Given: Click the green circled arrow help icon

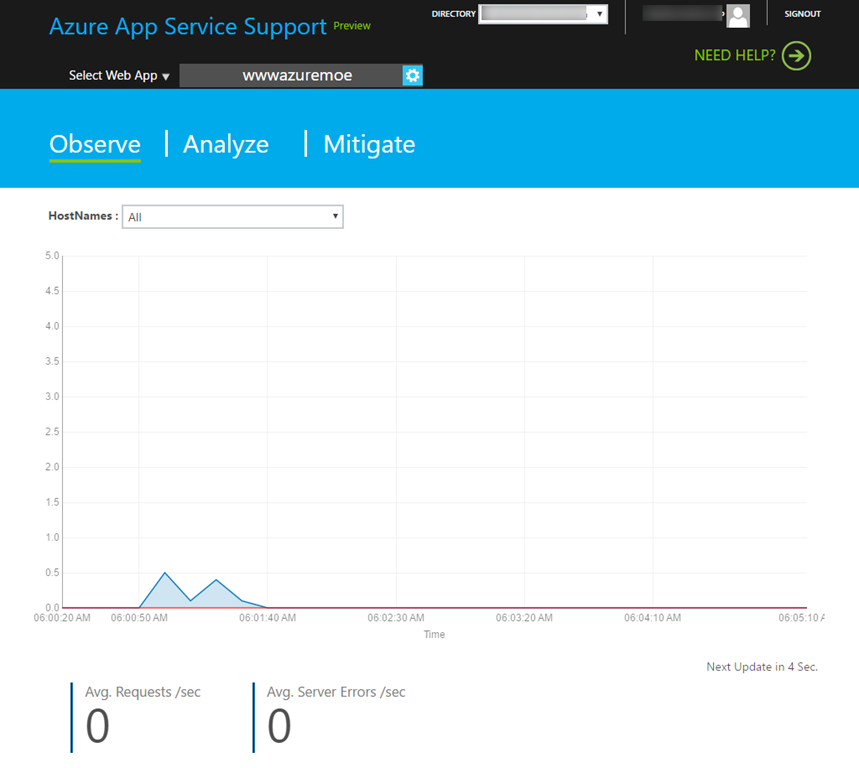Looking at the screenshot, I should point(796,56).
